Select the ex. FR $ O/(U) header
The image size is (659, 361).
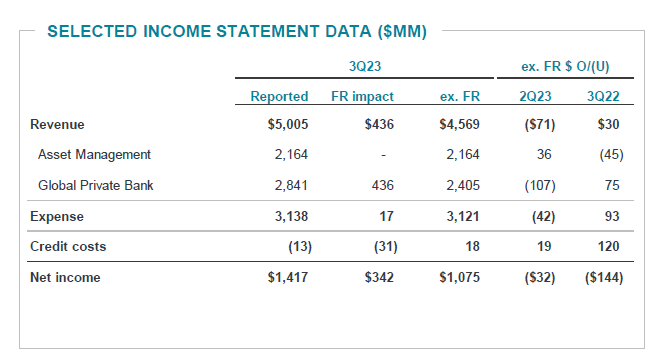point(565,66)
